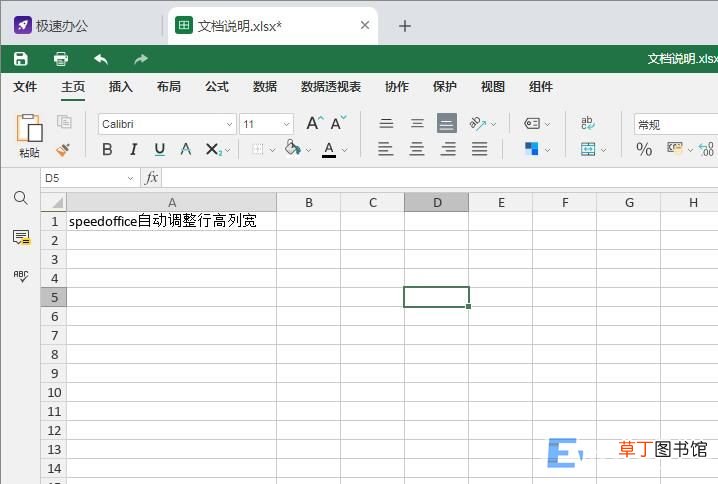Viewport: 718px width, 484px height.
Task: Click the fx insert function icon
Action: tap(152, 178)
